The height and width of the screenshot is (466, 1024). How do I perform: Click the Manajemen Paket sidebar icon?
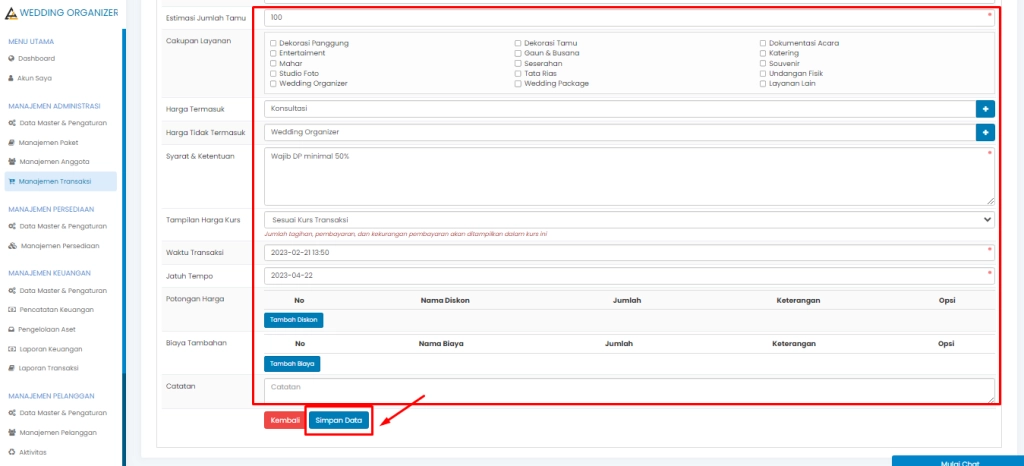coord(11,142)
